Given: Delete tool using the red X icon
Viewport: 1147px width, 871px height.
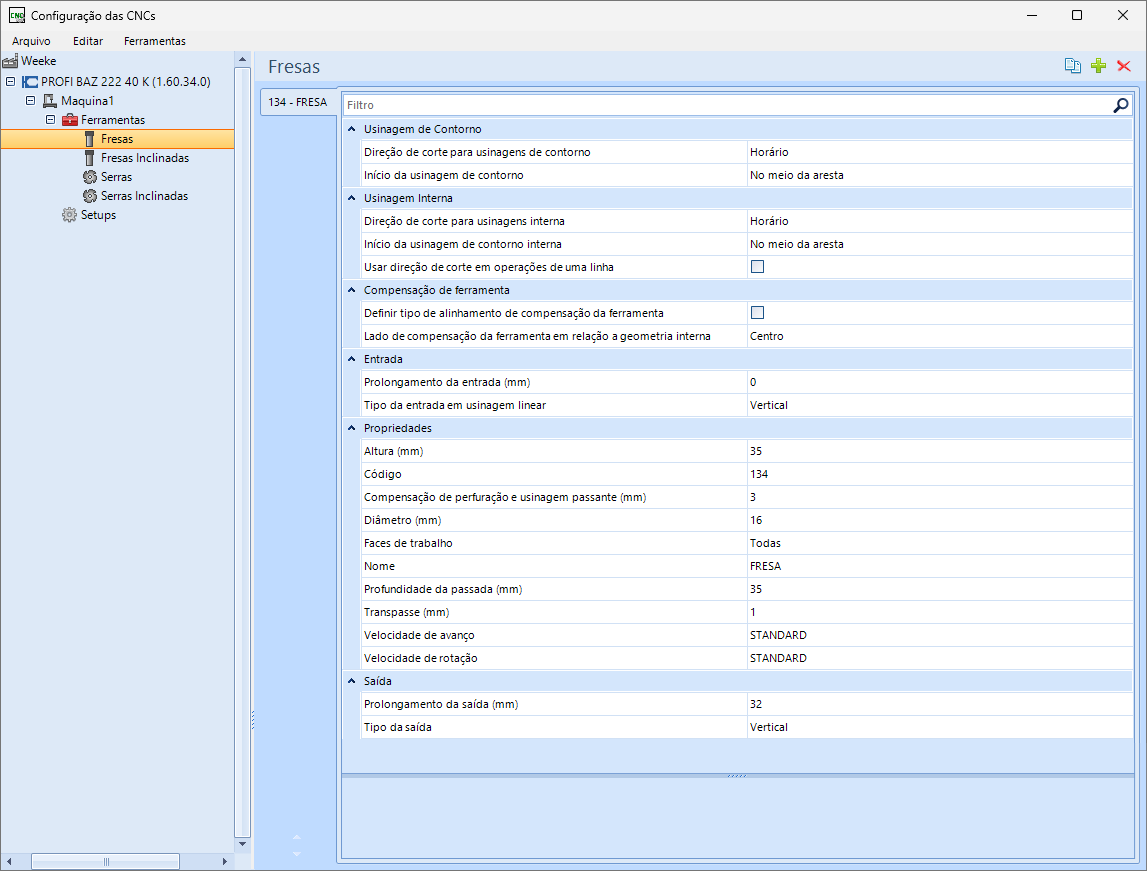Looking at the screenshot, I should coord(1124,66).
